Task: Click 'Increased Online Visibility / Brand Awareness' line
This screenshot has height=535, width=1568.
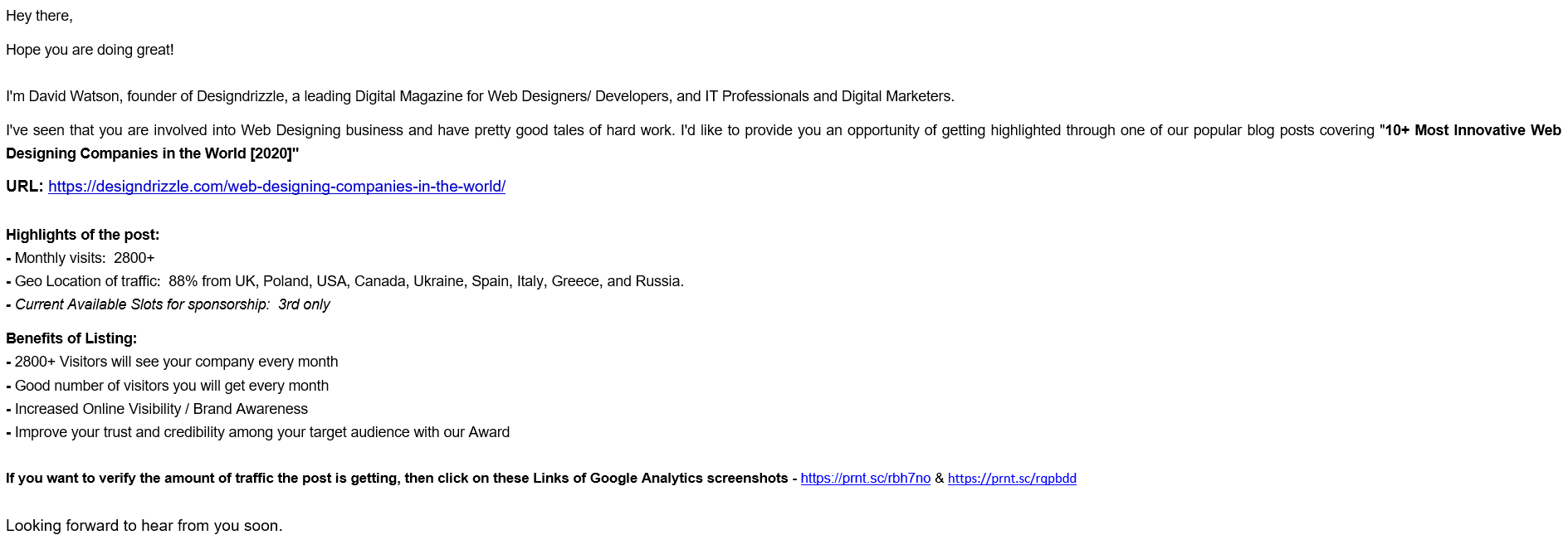Action: (157, 409)
